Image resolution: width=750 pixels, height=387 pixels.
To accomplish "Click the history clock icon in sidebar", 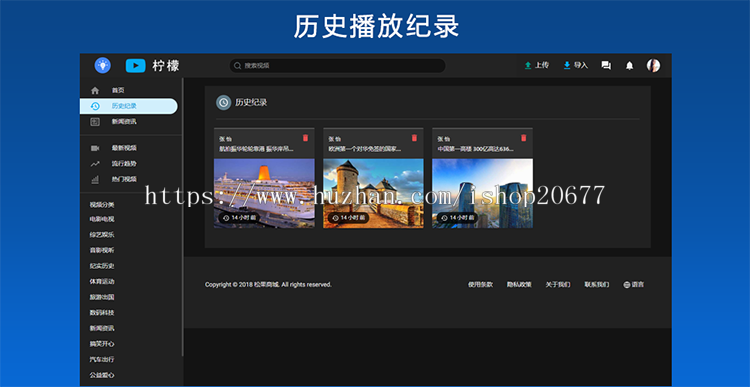I will [x=95, y=106].
